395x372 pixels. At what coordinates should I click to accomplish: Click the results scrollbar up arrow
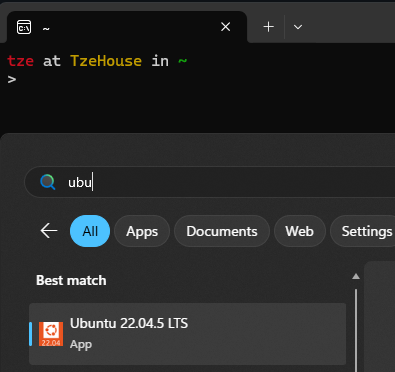pos(356,276)
